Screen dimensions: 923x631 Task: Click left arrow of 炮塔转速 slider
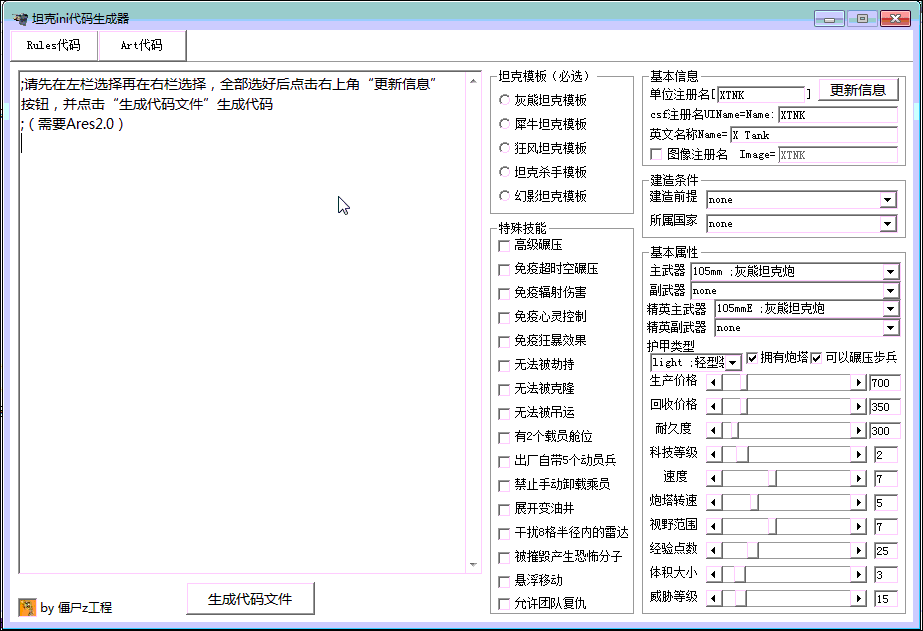click(x=713, y=503)
